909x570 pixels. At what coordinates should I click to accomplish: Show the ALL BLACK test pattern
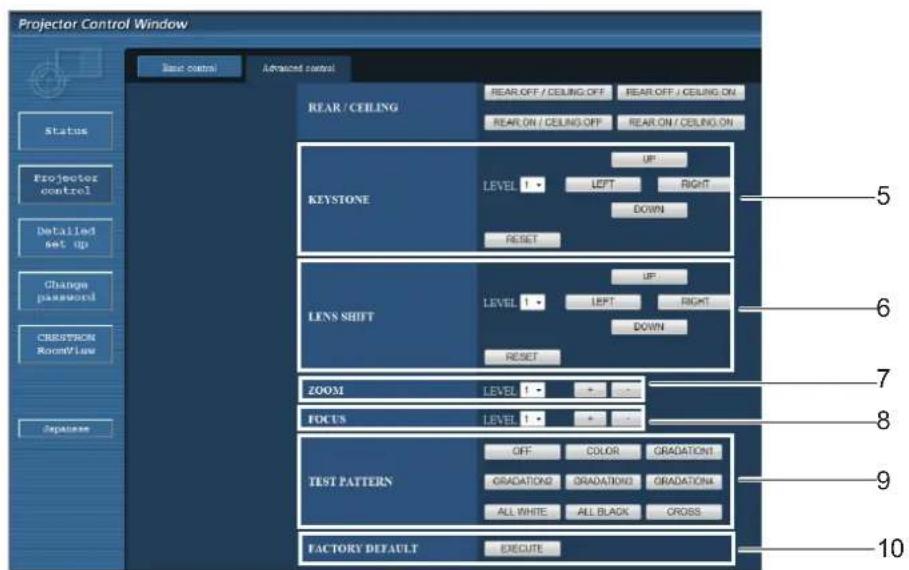click(603, 512)
